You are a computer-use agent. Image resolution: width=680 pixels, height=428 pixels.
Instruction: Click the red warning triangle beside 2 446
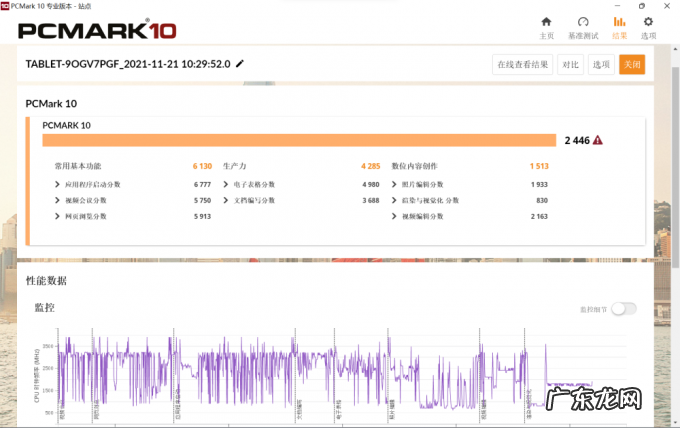pyautogui.click(x=598, y=140)
